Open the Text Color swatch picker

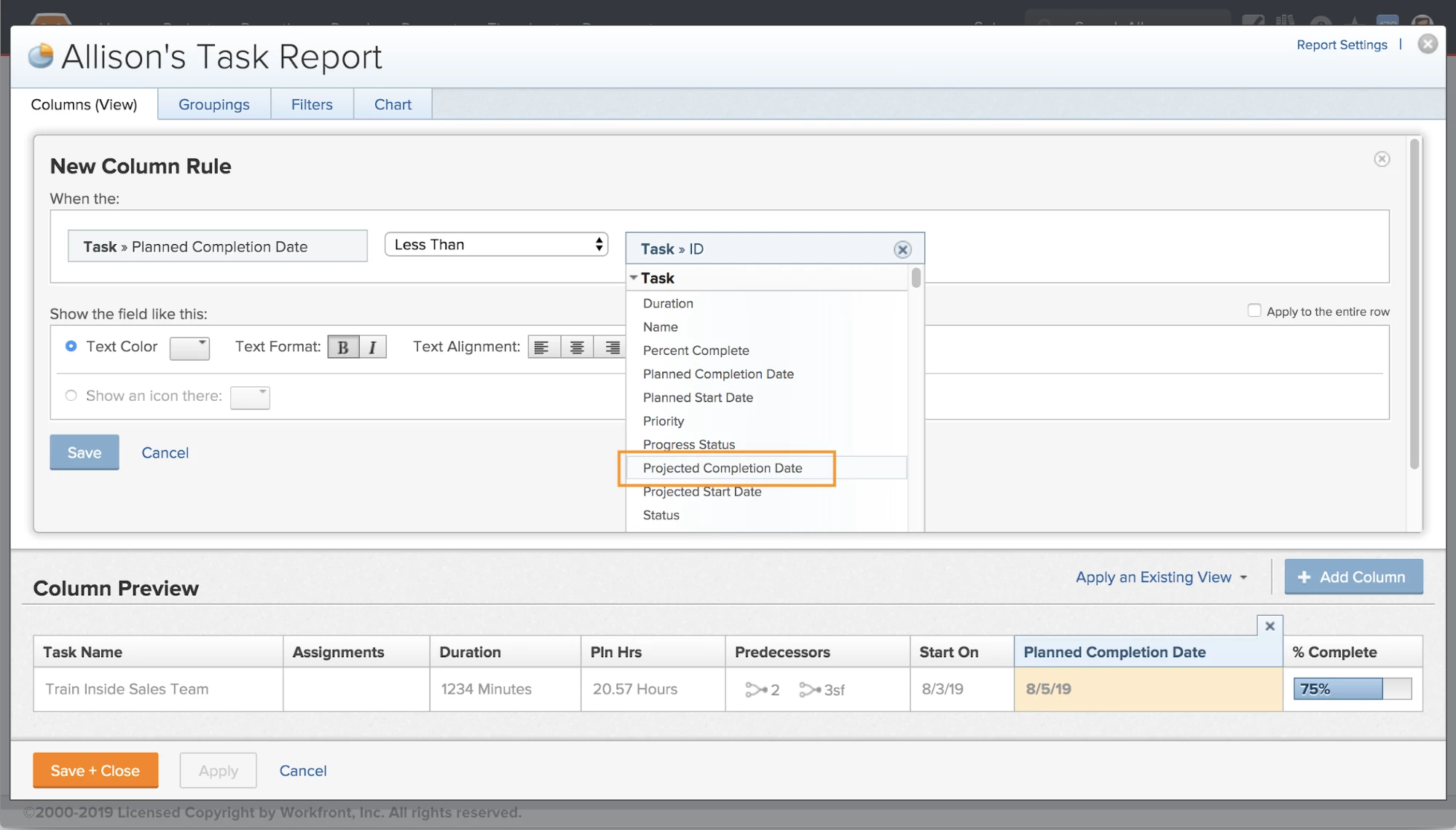[x=189, y=348]
